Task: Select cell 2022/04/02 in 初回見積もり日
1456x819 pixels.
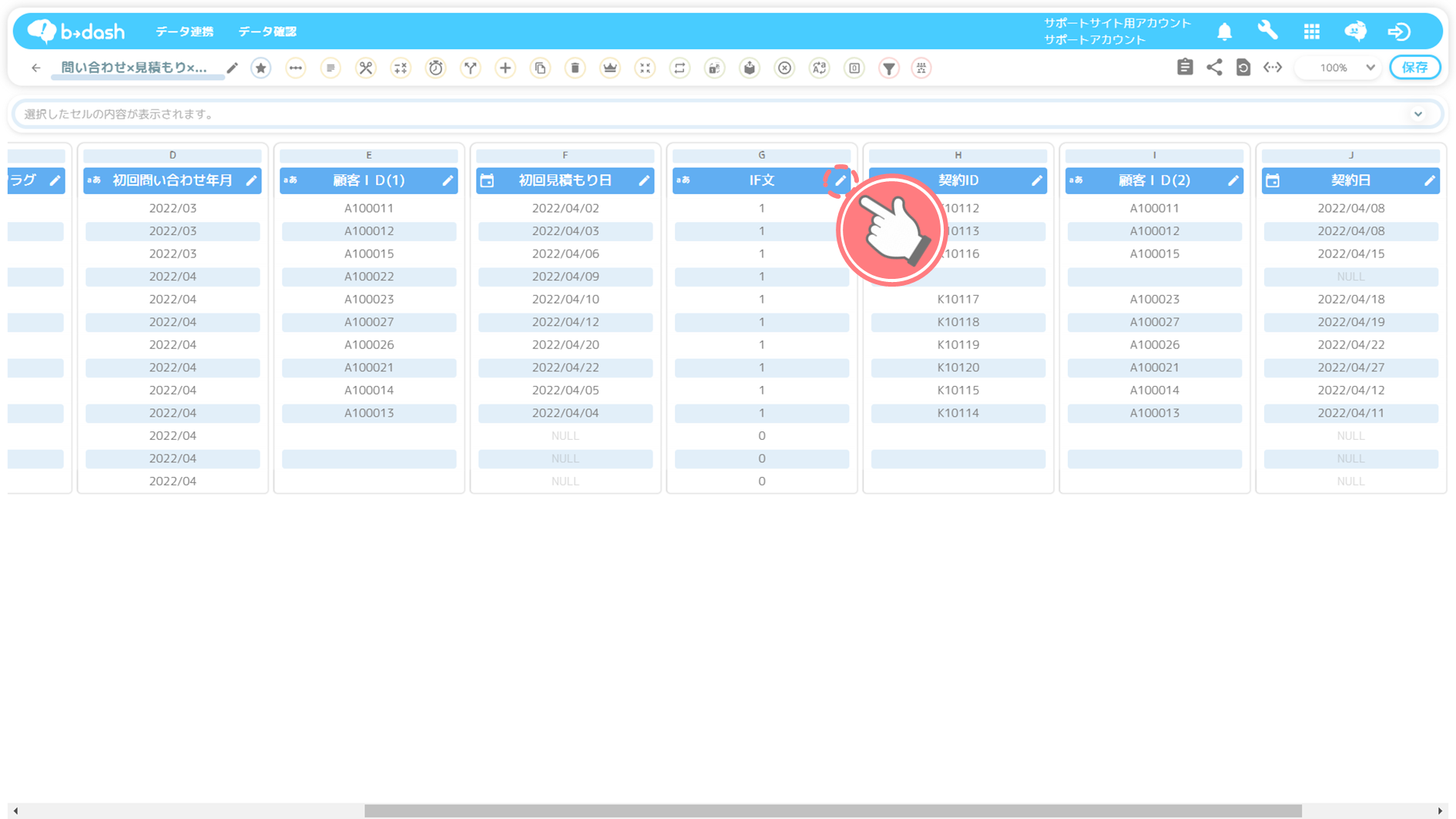Action: coord(565,208)
